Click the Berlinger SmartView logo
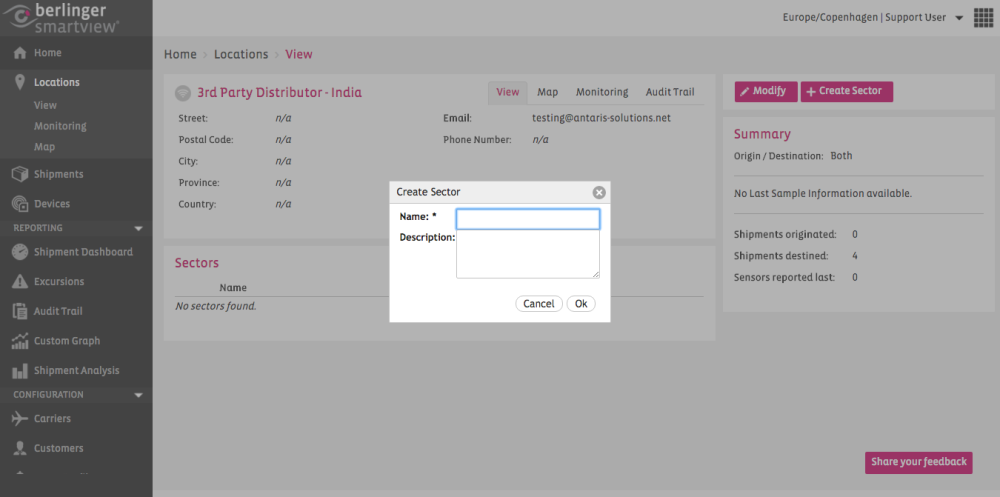 [x=62, y=18]
